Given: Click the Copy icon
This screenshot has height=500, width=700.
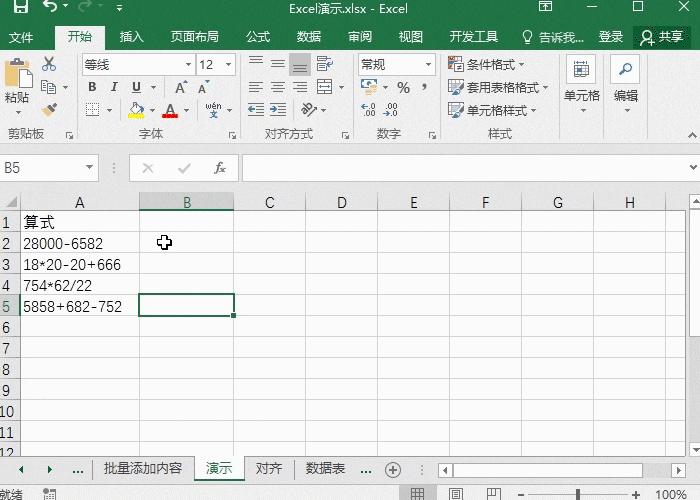Looking at the screenshot, I should (49, 87).
